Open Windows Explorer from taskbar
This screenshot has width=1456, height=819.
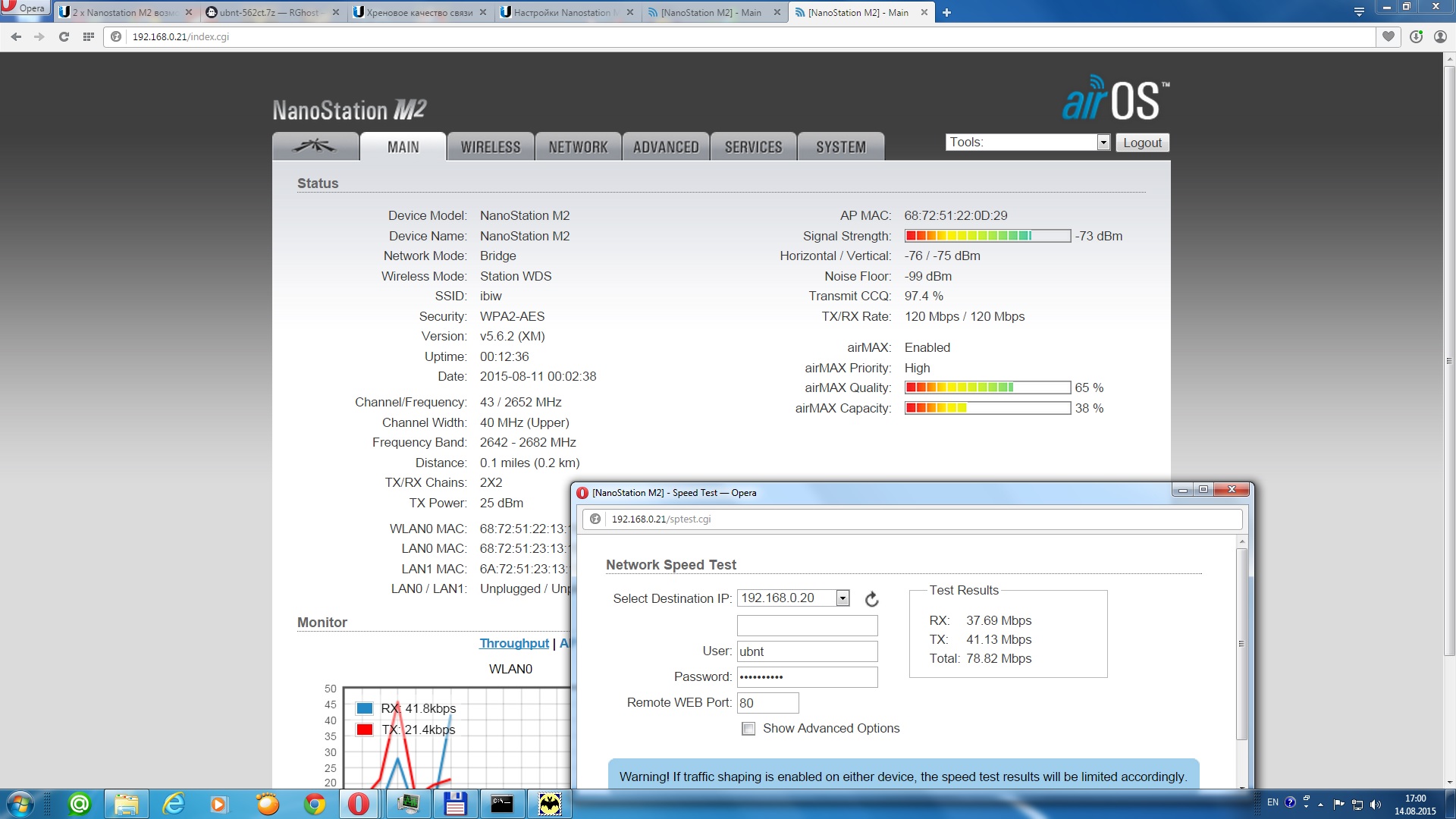[x=127, y=804]
